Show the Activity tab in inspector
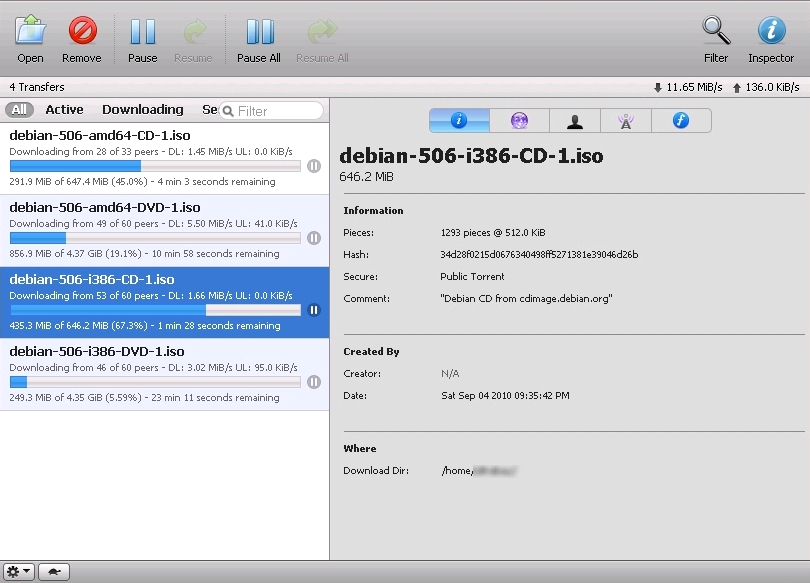Screen dimensions: 810x583 (519, 121)
